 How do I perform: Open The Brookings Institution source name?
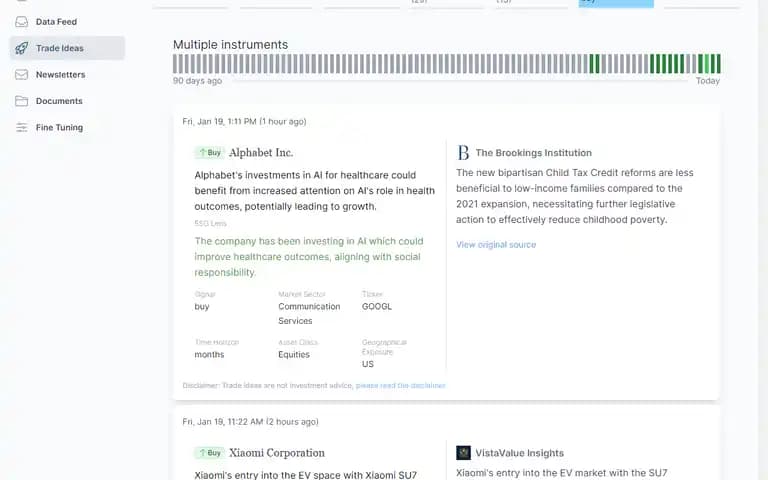click(x=533, y=152)
